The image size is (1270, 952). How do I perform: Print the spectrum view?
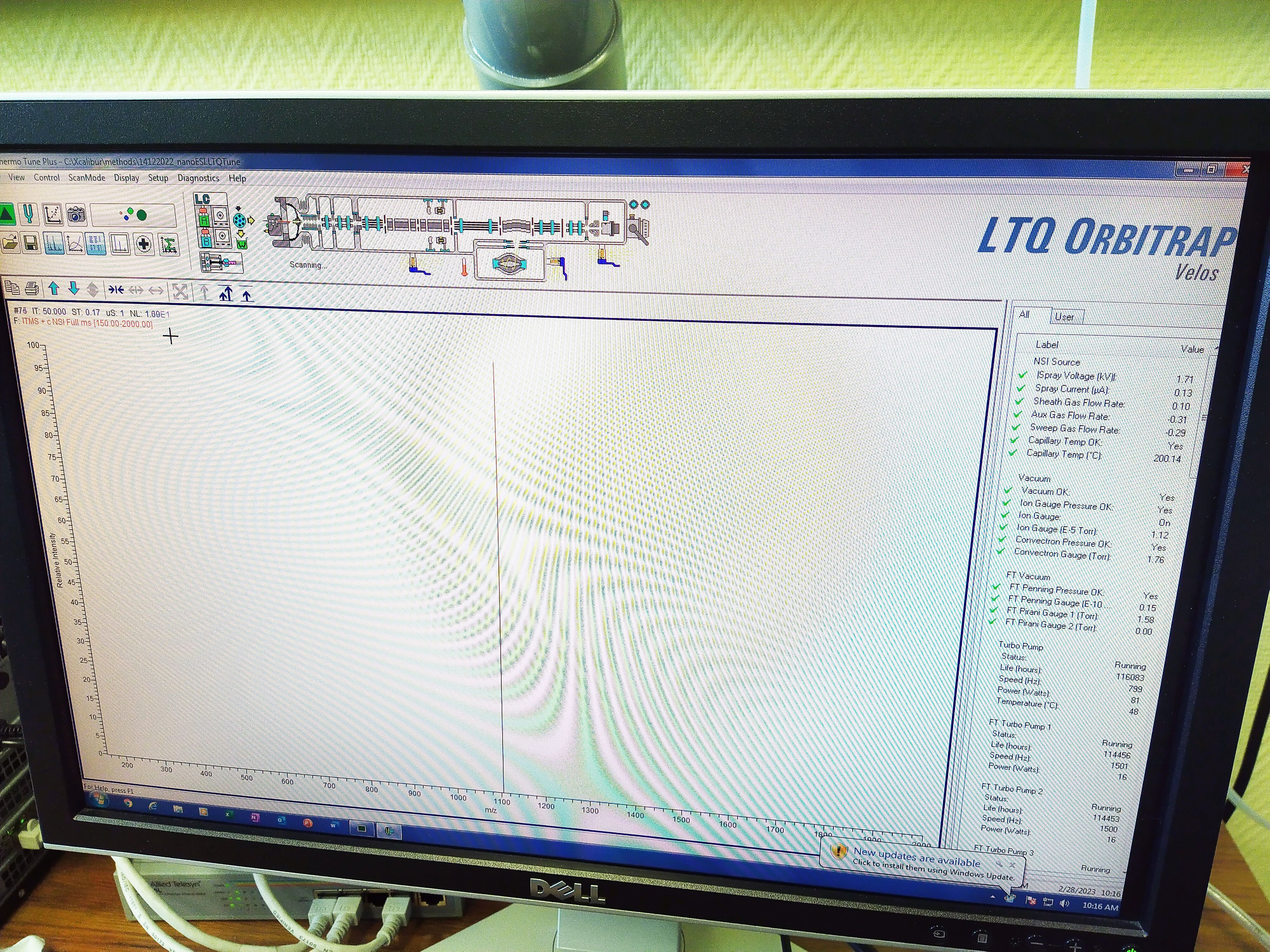pyautogui.click(x=32, y=288)
